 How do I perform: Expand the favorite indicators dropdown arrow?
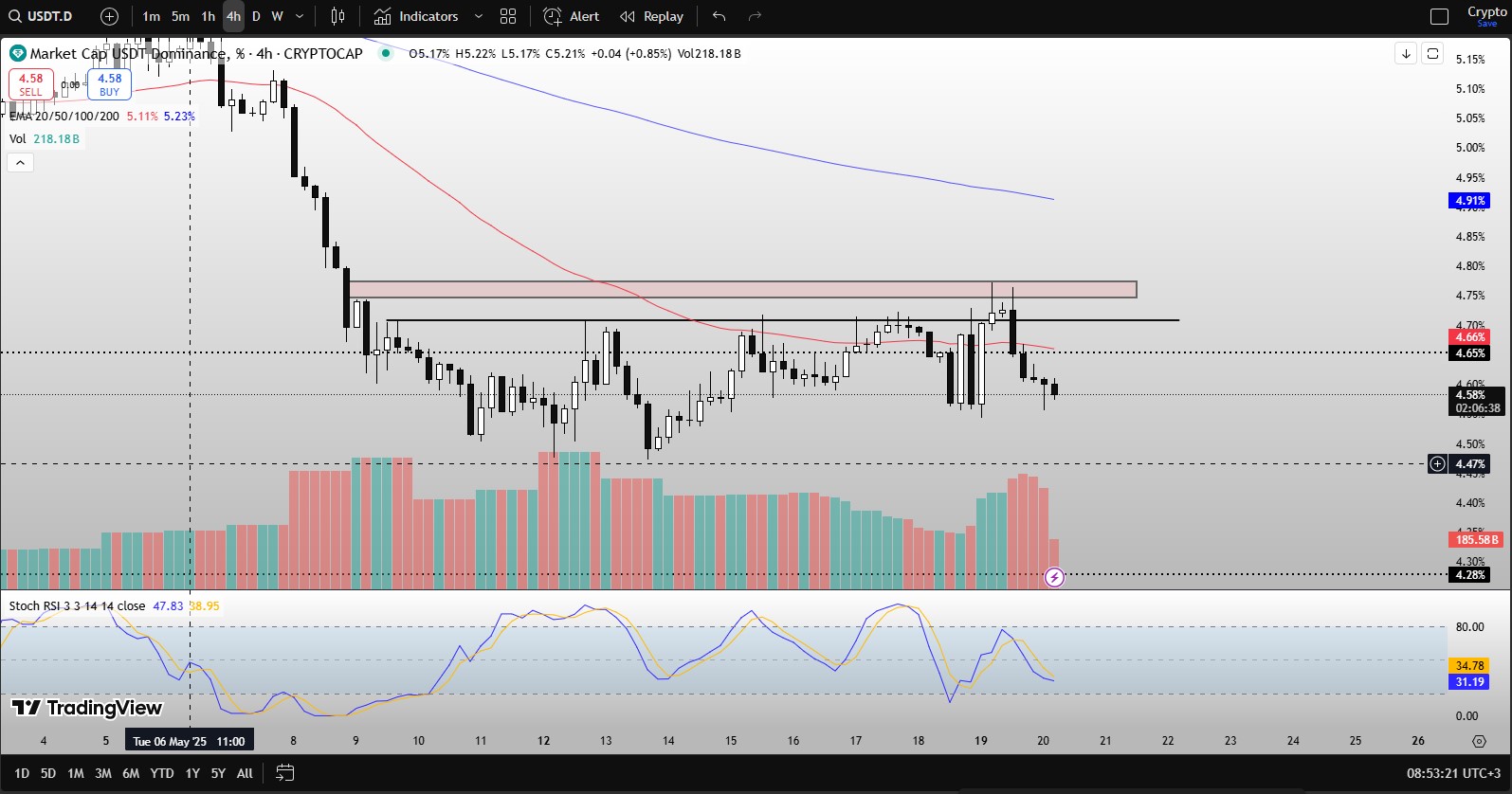[x=478, y=16]
